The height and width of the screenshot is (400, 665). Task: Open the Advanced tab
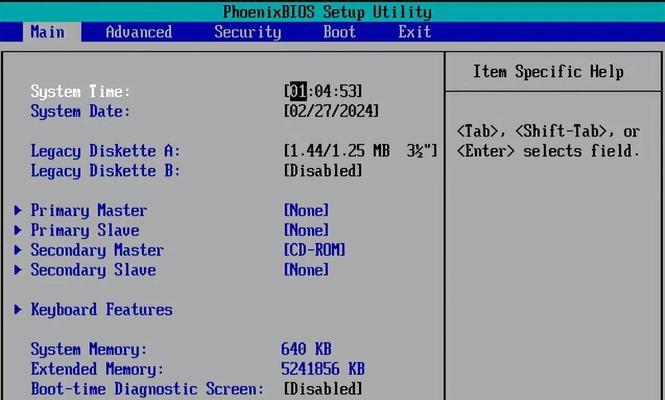pyautogui.click(x=139, y=32)
